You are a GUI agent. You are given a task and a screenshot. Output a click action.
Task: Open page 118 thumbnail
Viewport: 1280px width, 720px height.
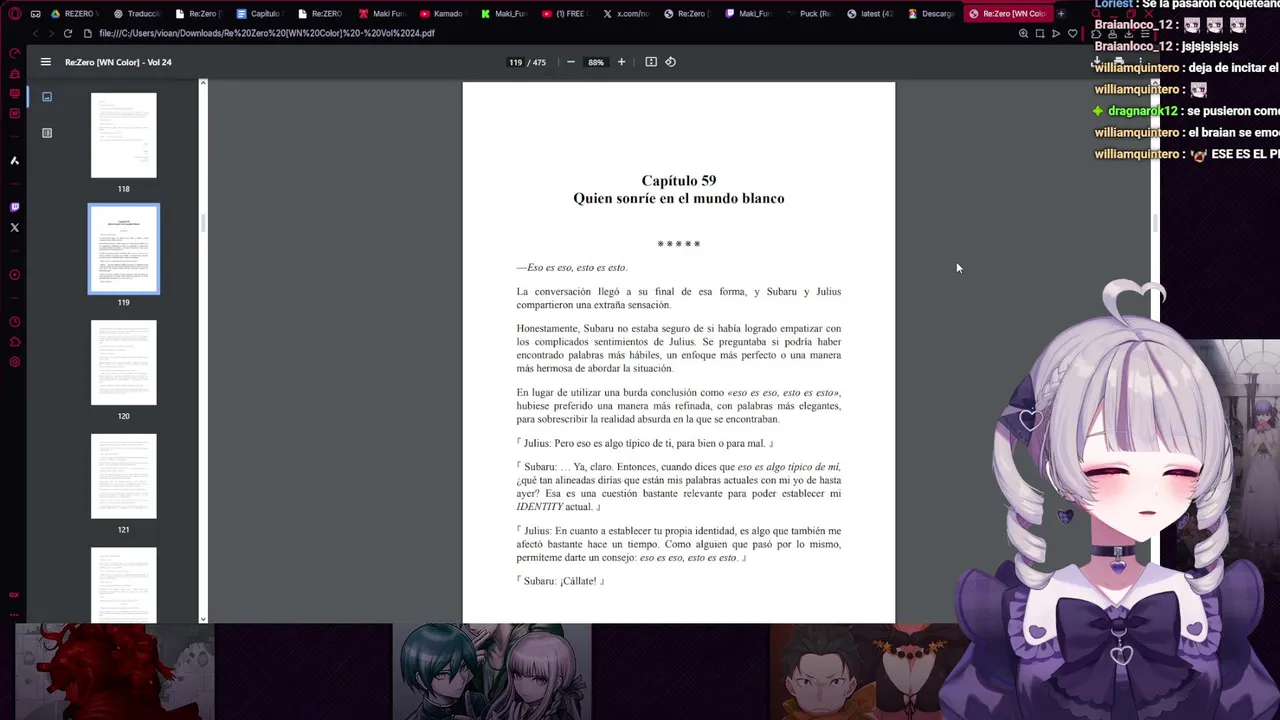click(124, 136)
